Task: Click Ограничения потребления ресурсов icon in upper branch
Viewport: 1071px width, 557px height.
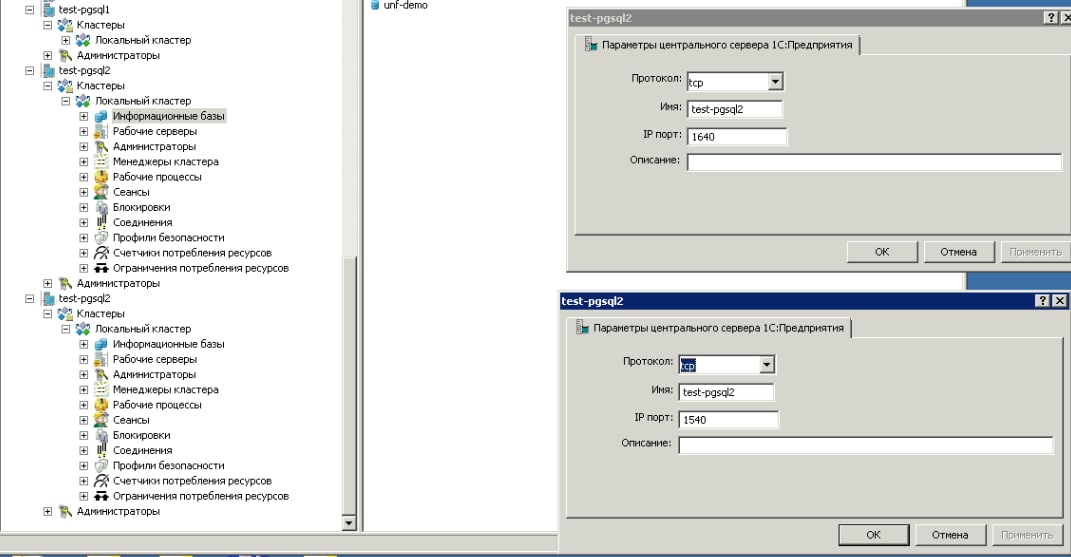Action: (101, 268)
